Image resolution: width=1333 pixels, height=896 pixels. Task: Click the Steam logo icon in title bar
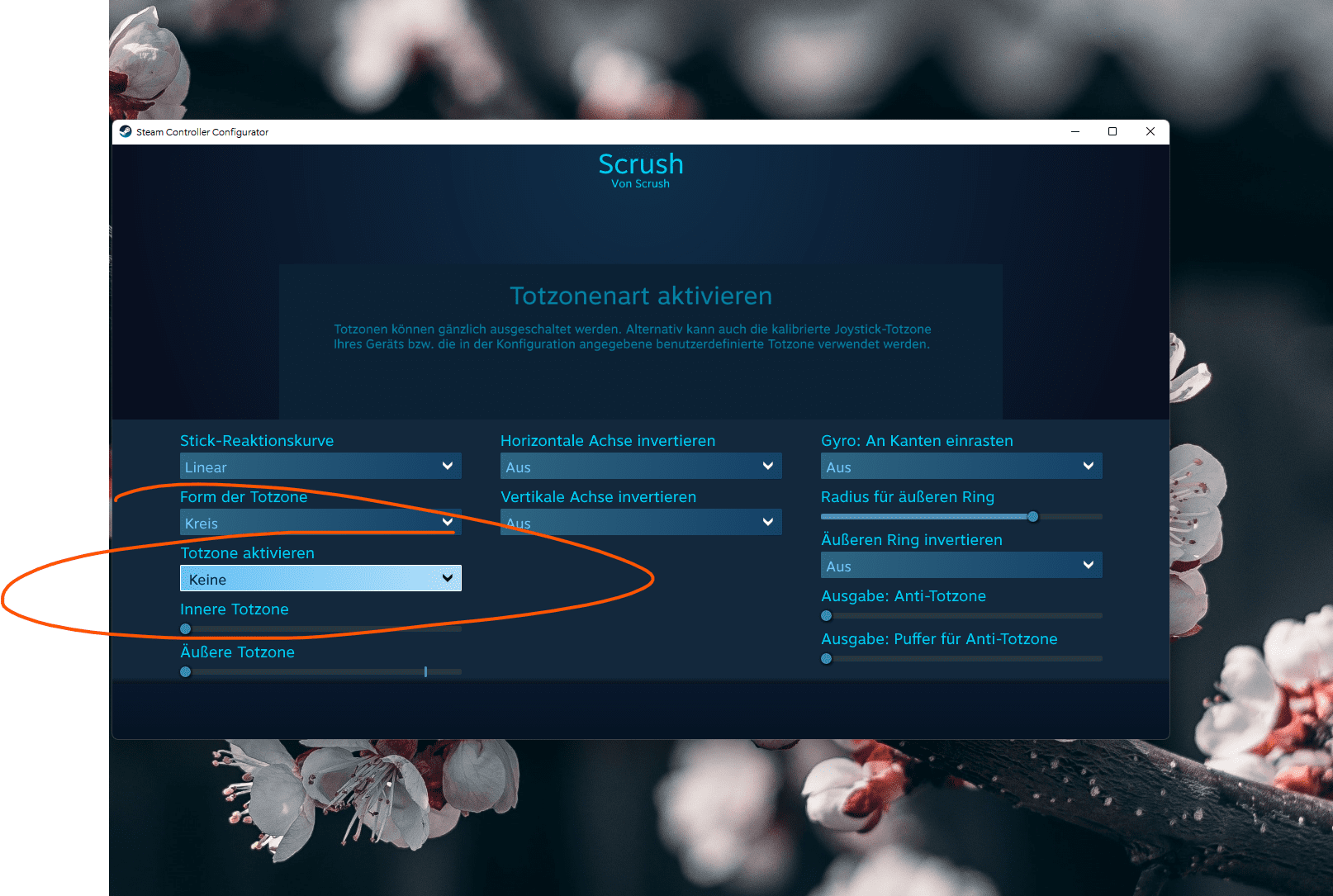pyautogui.click(x=126, y=131)
